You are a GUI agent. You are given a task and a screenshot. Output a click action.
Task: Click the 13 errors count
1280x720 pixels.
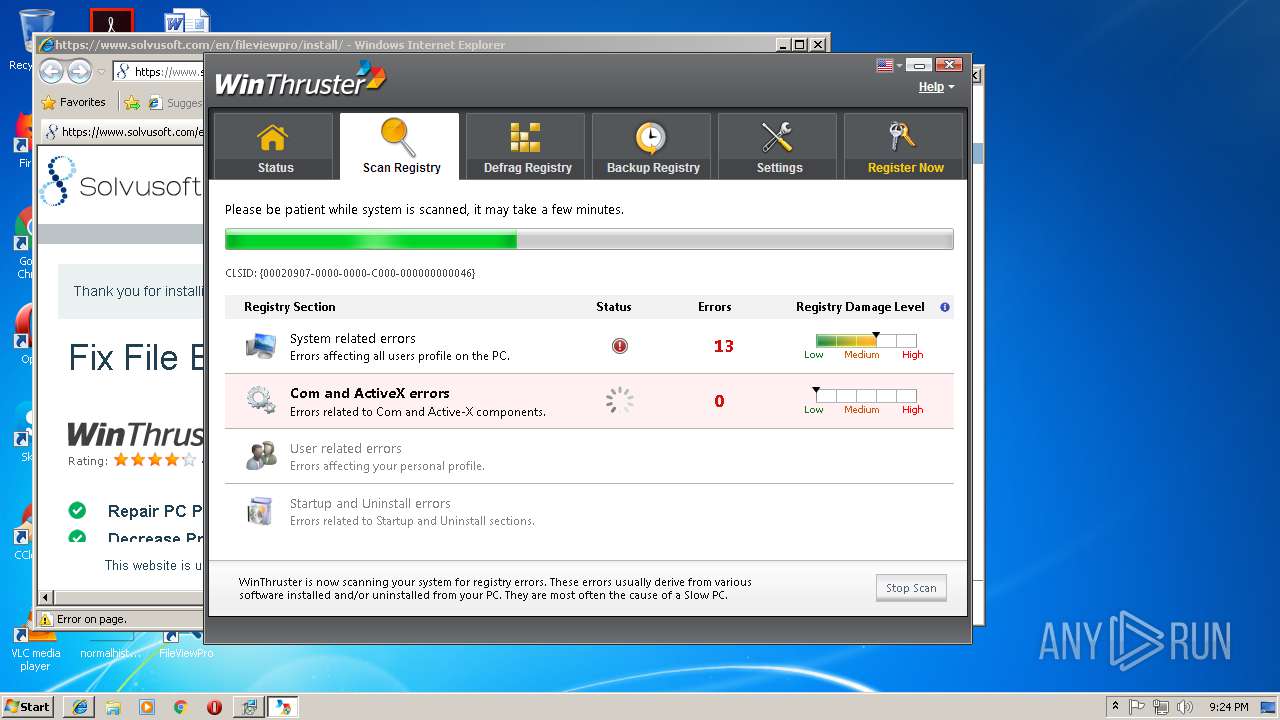(x=724, y=346)
